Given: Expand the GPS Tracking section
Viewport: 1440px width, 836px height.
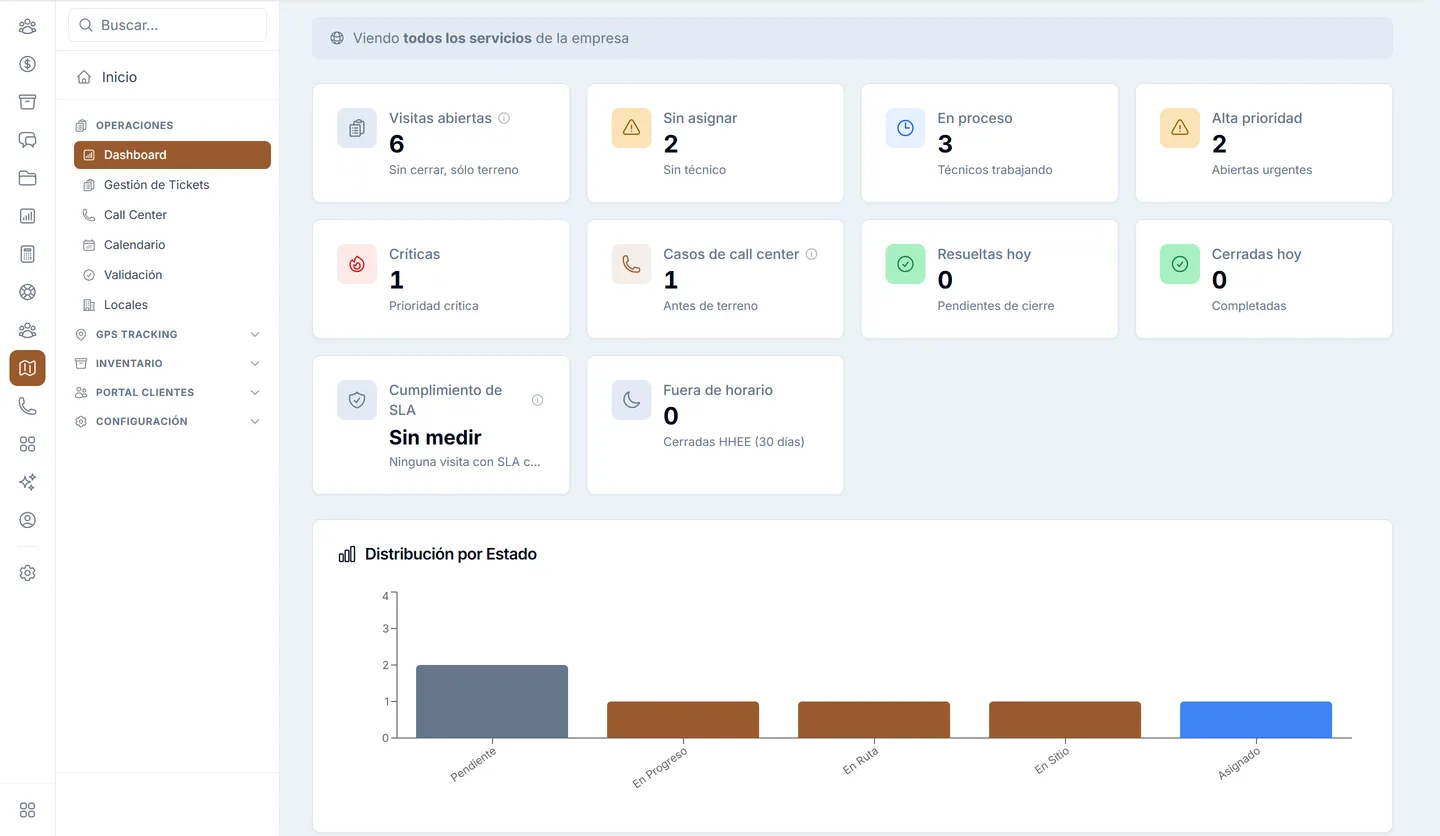Looking at the screenshot, I should pyautogui.click(x=168, y=334).
